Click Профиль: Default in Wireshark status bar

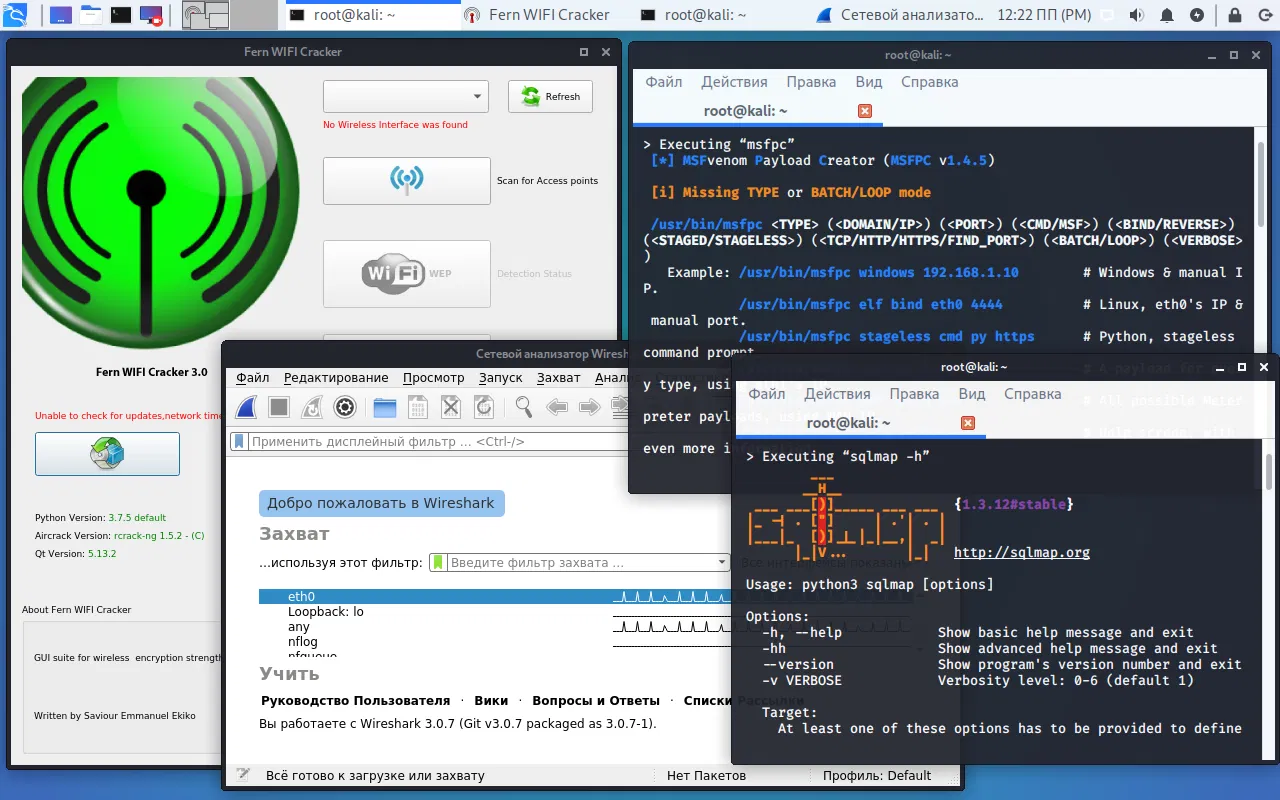(877, 775)
